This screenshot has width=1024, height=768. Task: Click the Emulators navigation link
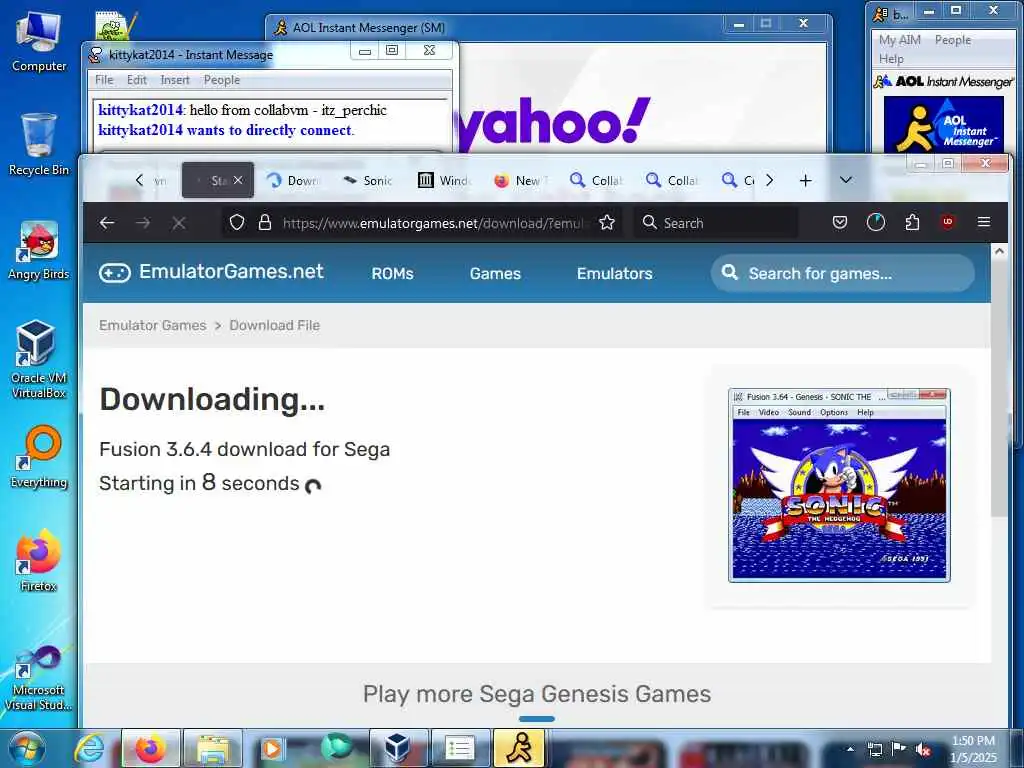pos(615,274)
